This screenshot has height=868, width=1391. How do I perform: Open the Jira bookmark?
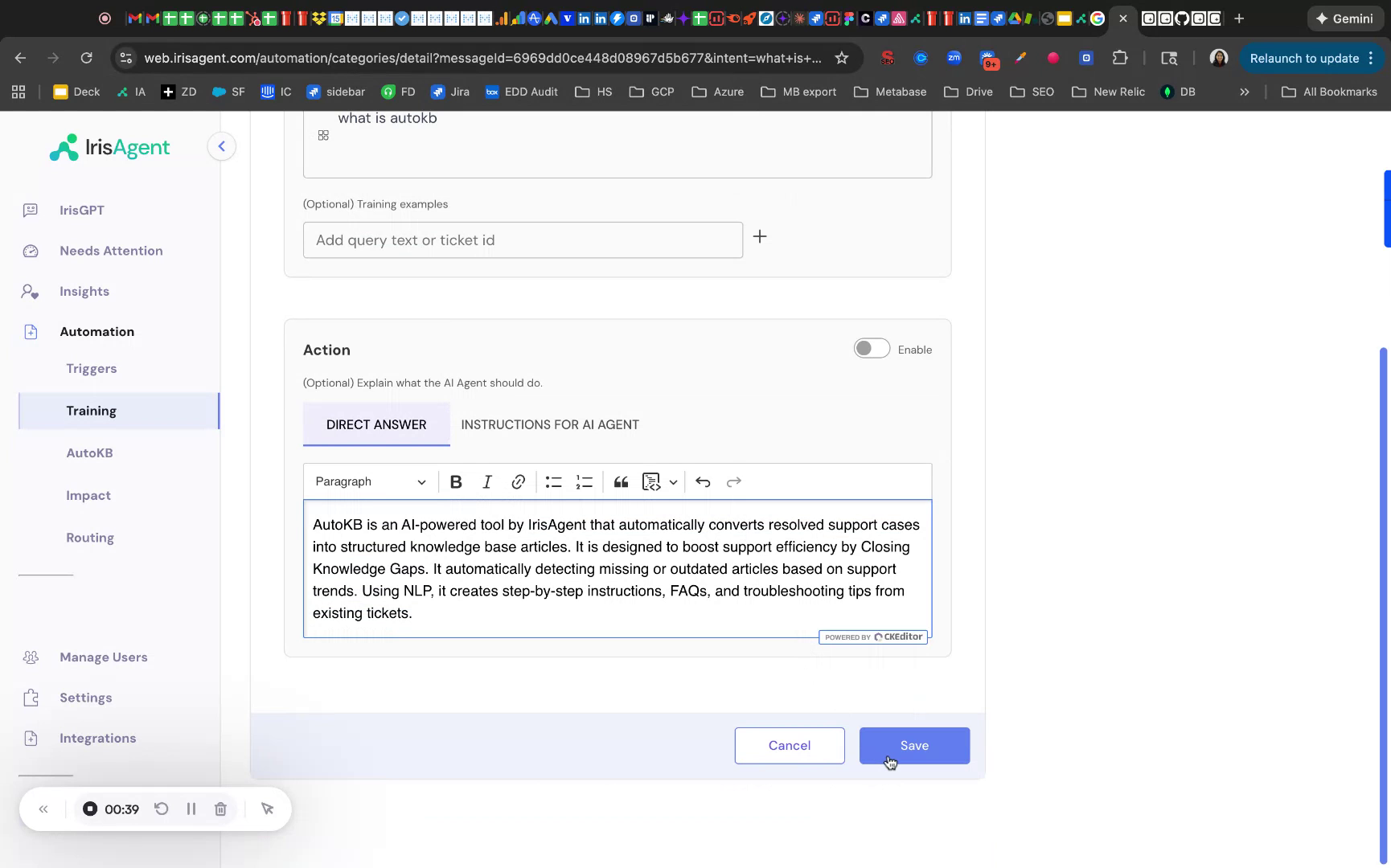click(x=450, y=92)
